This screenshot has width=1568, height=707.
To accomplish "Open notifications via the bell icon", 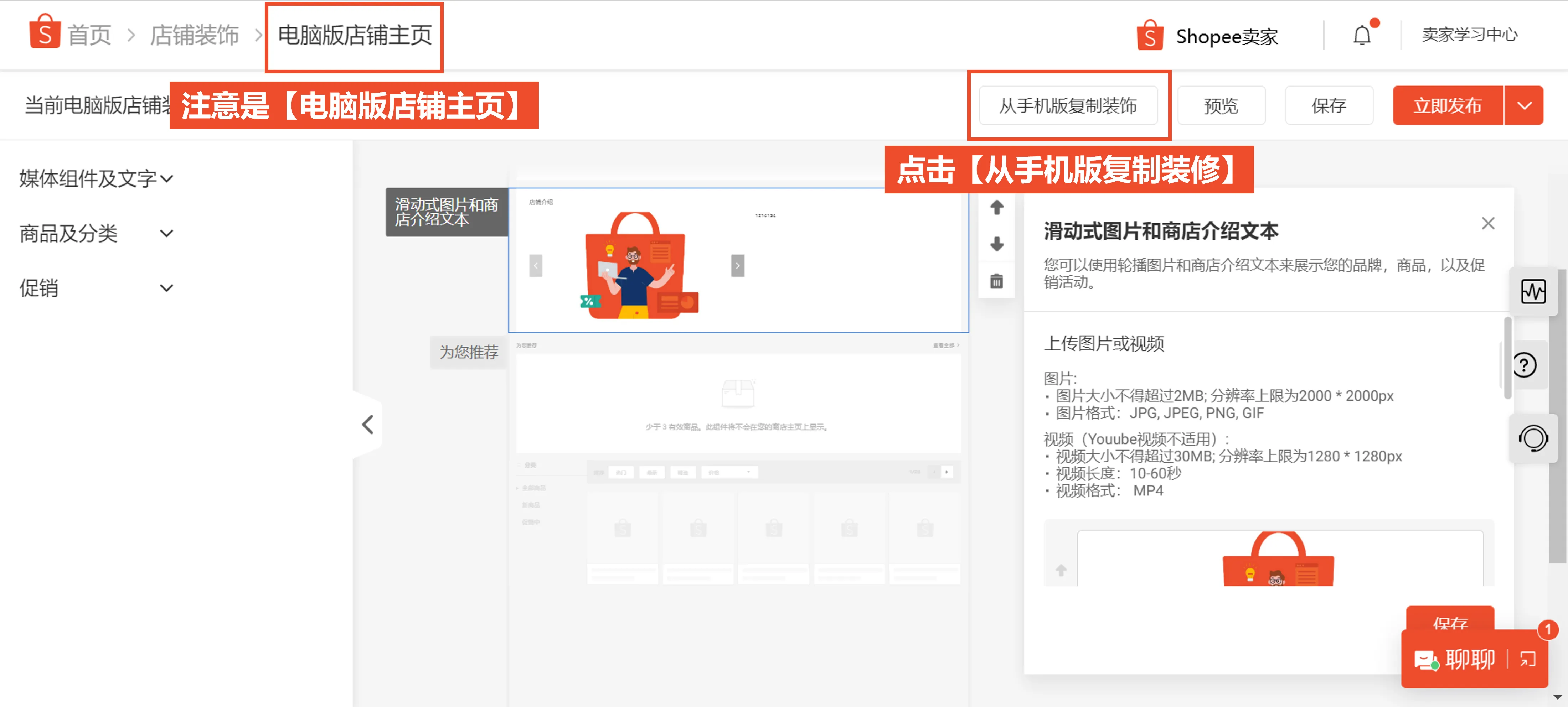I will click(x=1362, y=35).
